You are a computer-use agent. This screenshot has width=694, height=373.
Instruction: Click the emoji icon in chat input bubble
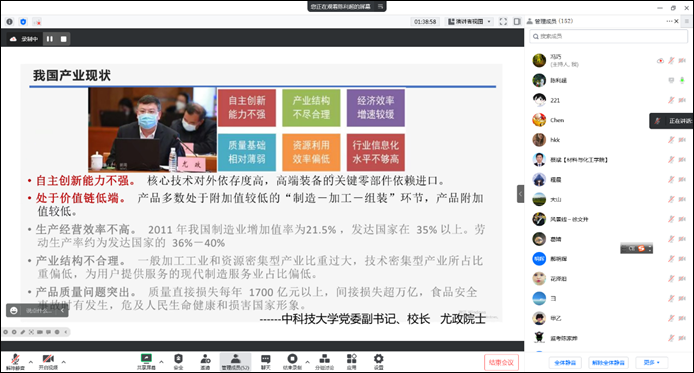pyautogui.click(x=14, y=311)
